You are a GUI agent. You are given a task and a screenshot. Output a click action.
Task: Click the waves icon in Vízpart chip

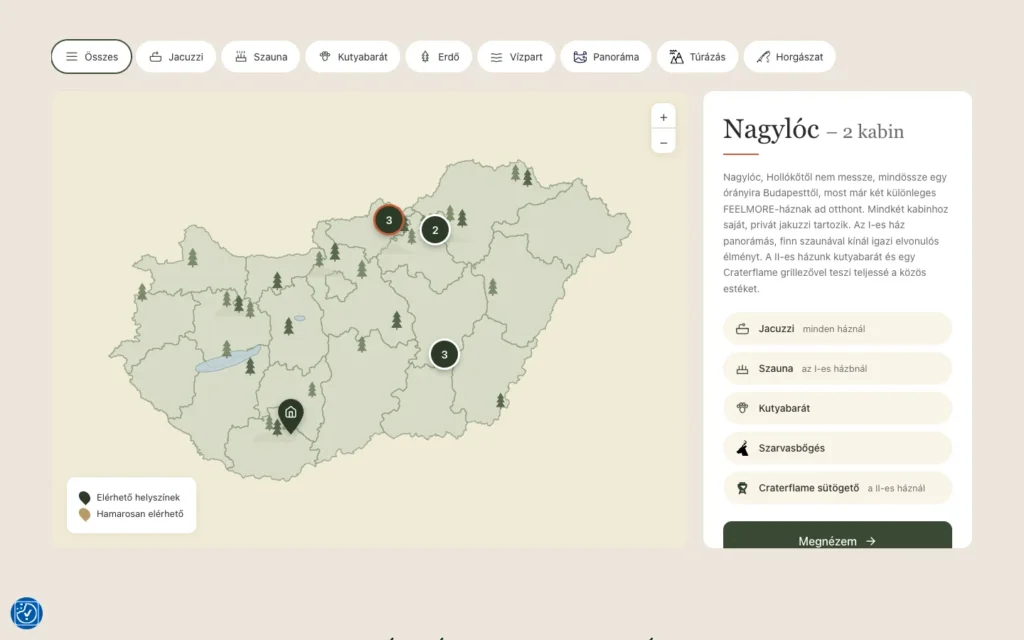496,57
